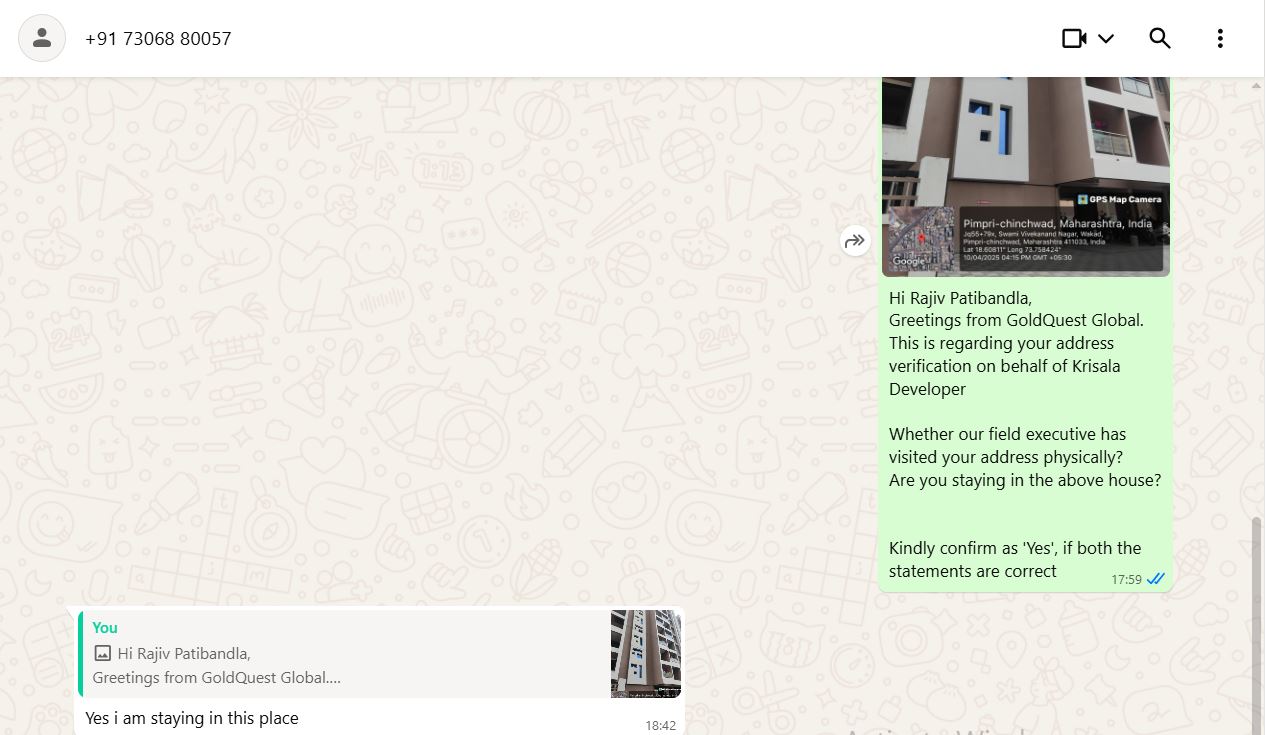Click the quoted reply building thumbnail
Image resolution: width=1265 pixels, height=735 pixels.
click(x=646, y=653)
